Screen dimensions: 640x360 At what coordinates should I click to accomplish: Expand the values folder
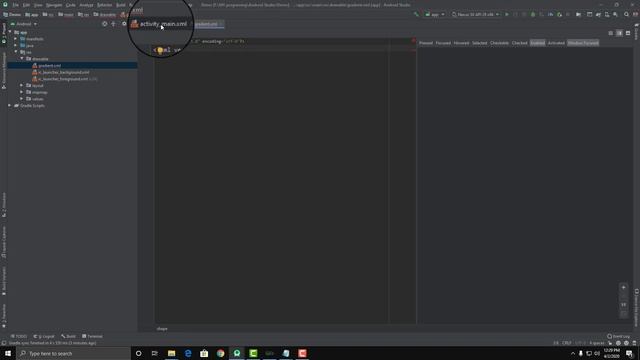(22, 99)
